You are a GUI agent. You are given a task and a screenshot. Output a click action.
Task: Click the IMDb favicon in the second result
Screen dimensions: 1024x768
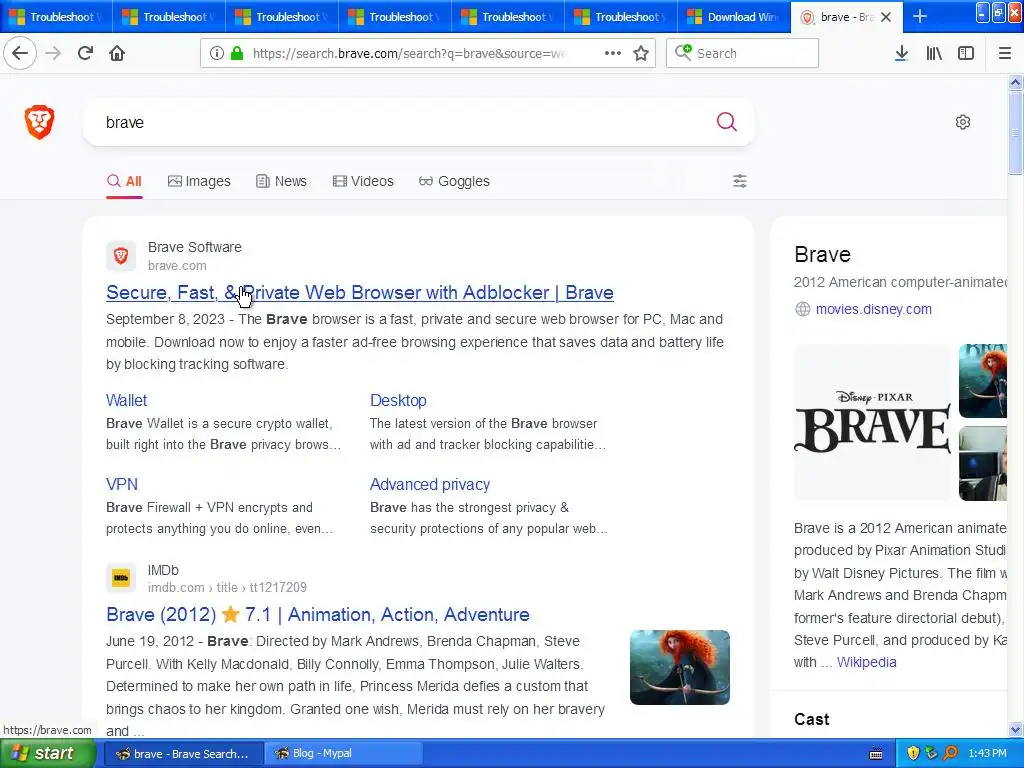(121, 578)
